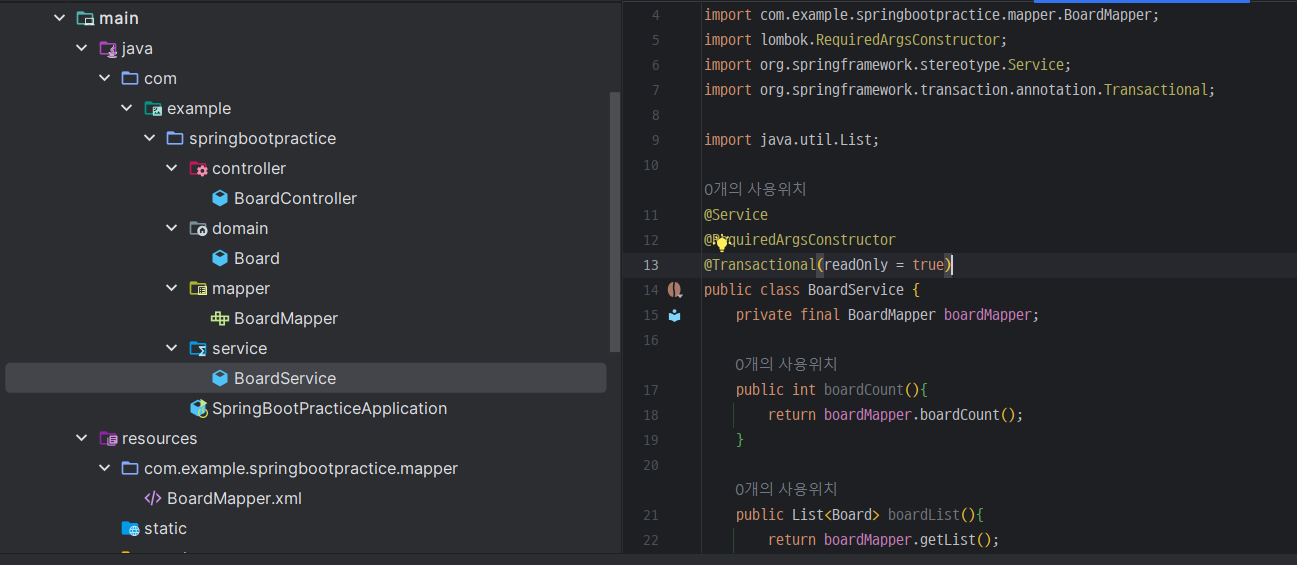The width and height of the screenshot is (1297, 565).
Task: Collapse the example package chevron
Action: 127,108
